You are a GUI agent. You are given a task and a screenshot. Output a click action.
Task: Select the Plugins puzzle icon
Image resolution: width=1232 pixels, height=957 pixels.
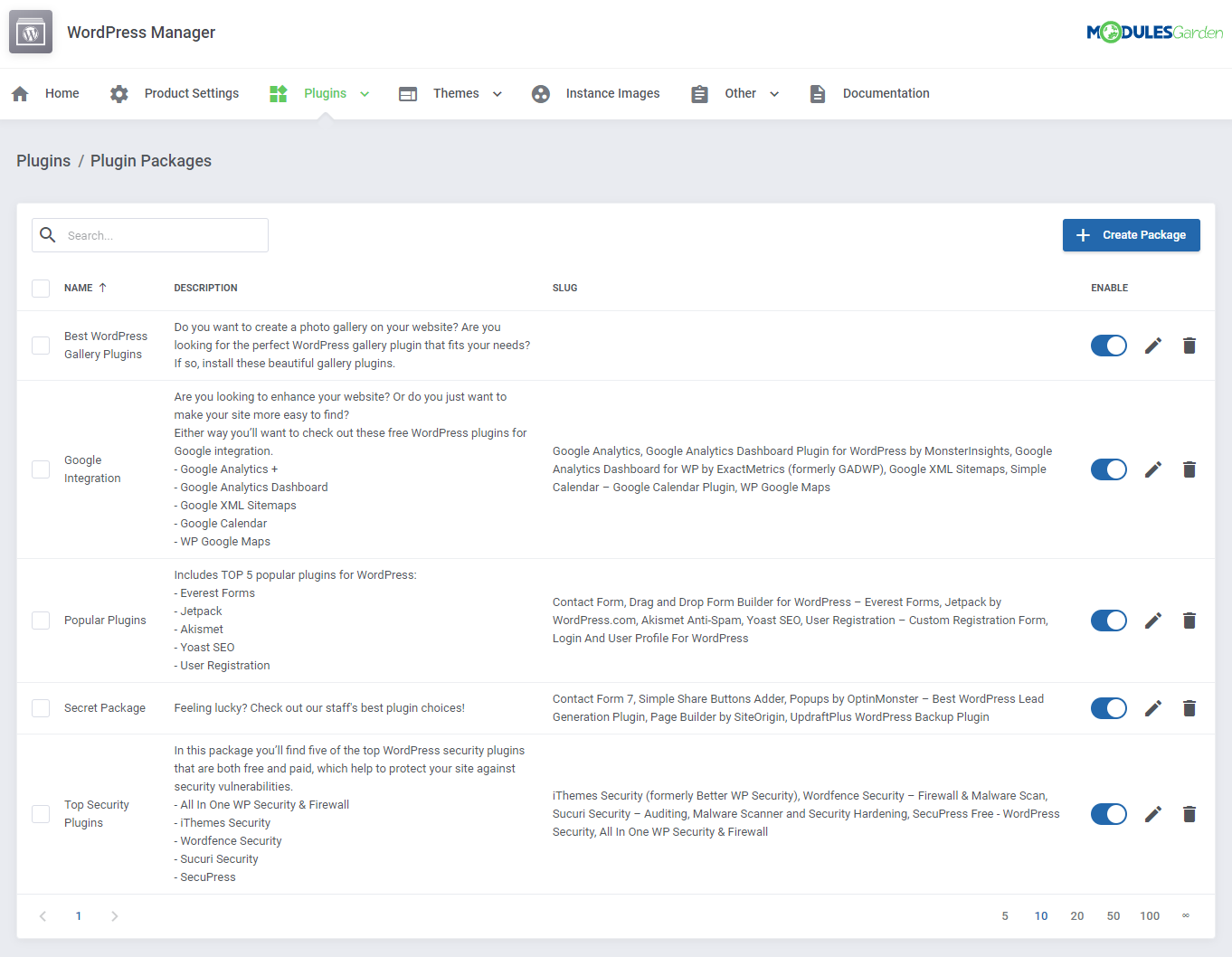point(278,93)
